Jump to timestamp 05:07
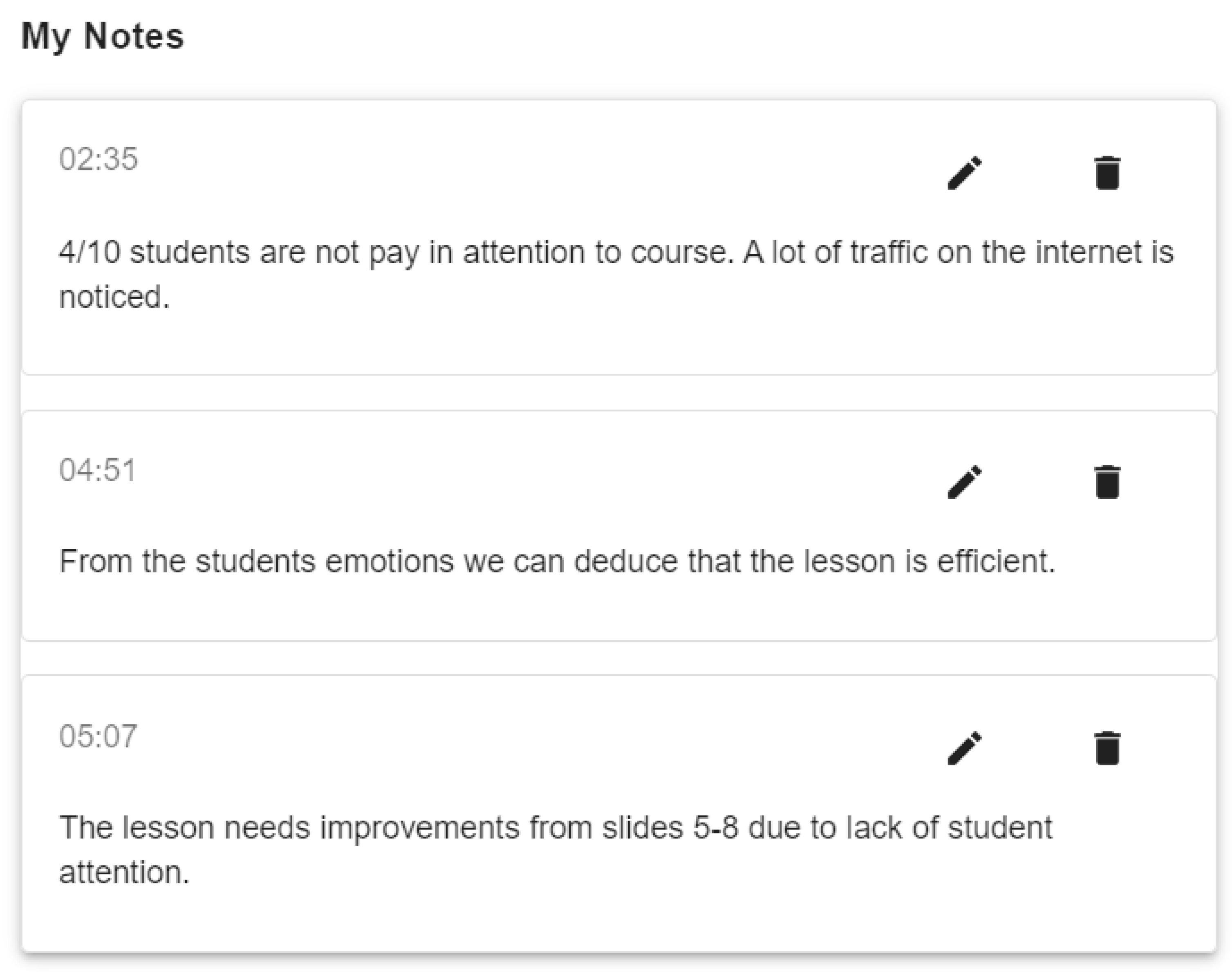 coord(98,736)
